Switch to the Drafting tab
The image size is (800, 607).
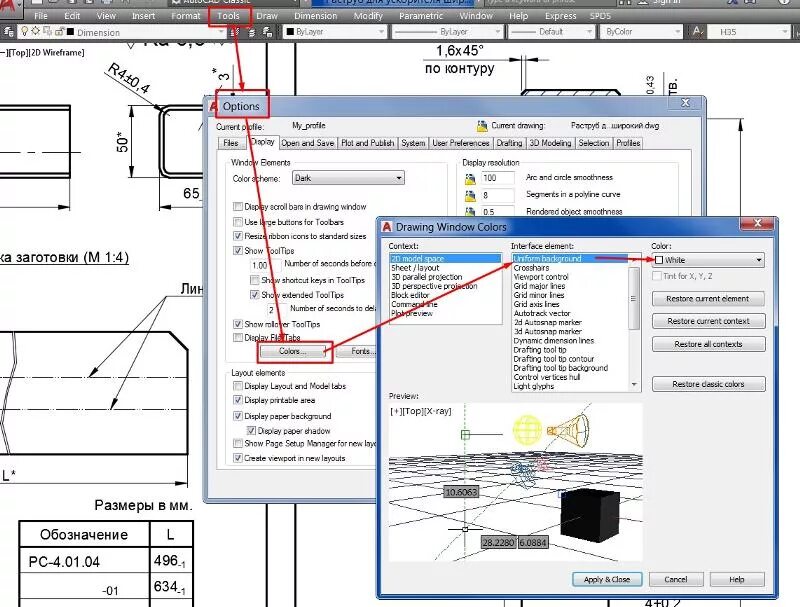coord(509,143)
